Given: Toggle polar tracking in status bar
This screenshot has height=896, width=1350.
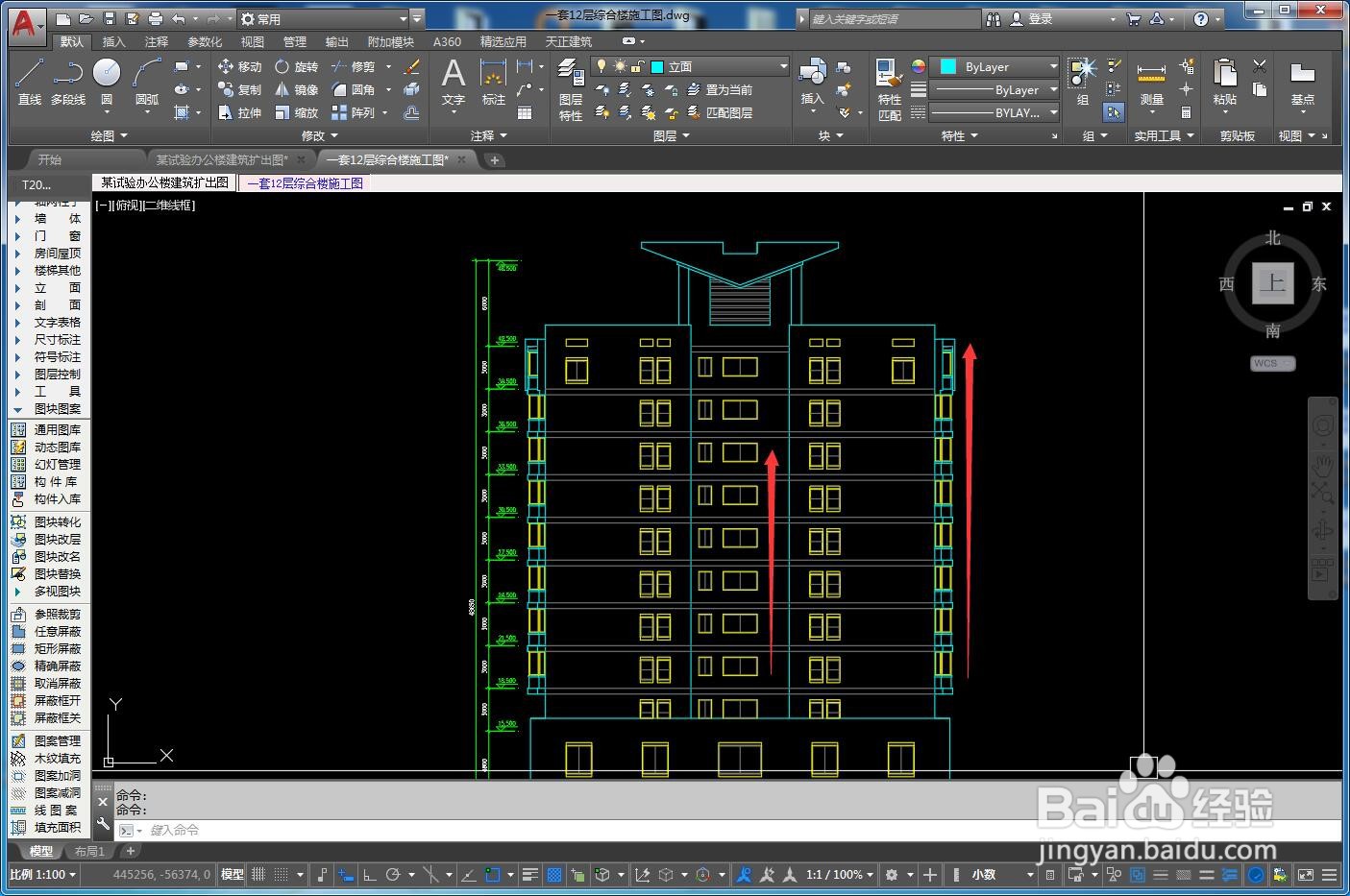Looking at the screenshot, I should [x=393, y=875].
